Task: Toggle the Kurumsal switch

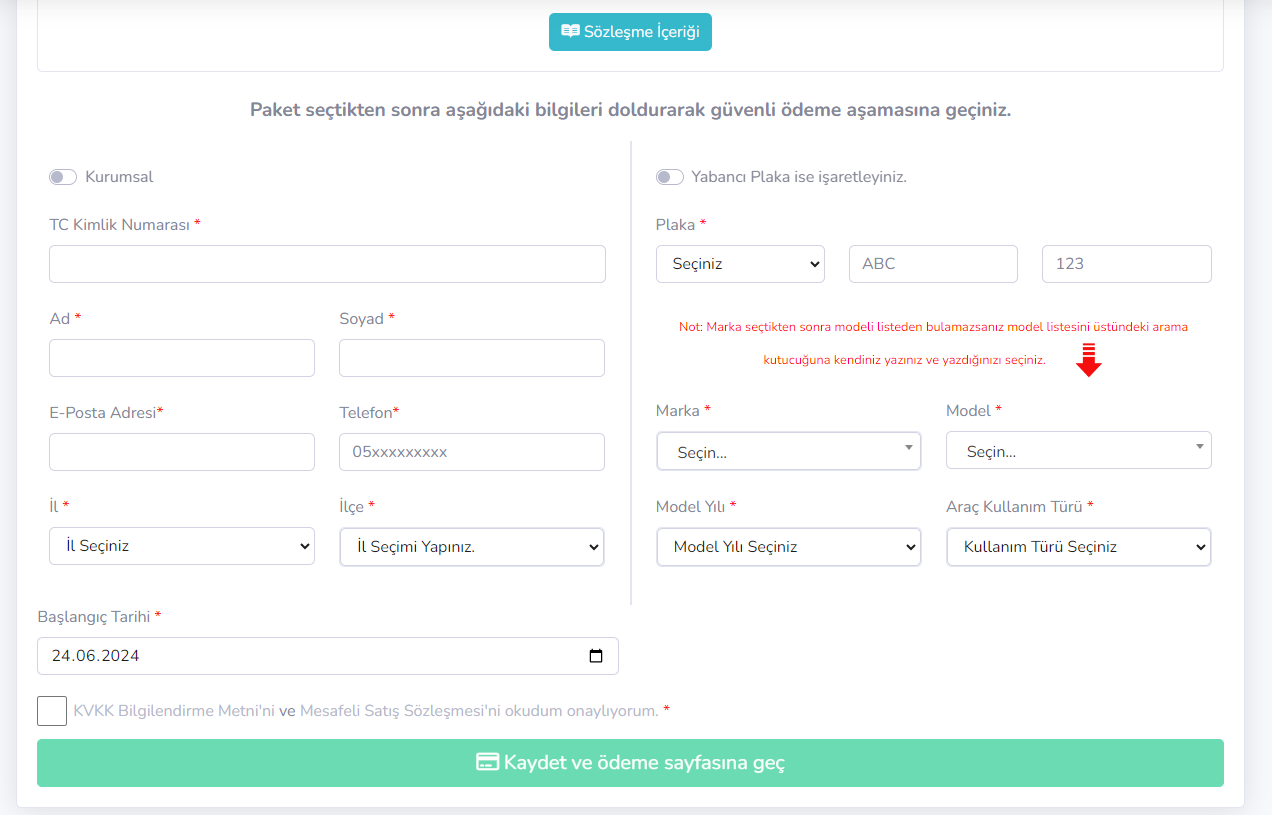Action: pos(63,177)
